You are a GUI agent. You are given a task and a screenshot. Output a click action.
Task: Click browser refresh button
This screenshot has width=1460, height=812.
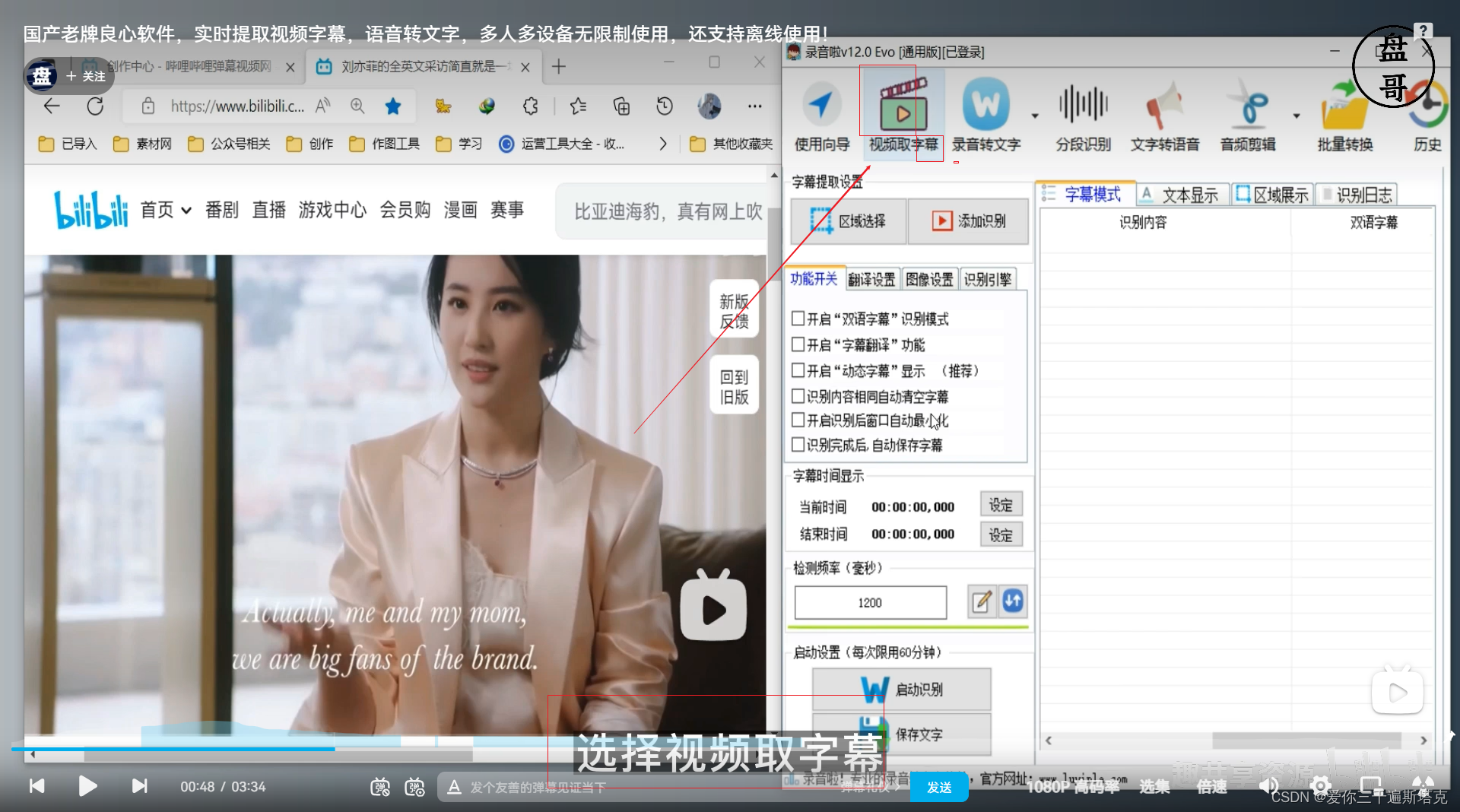click(94, 106)
